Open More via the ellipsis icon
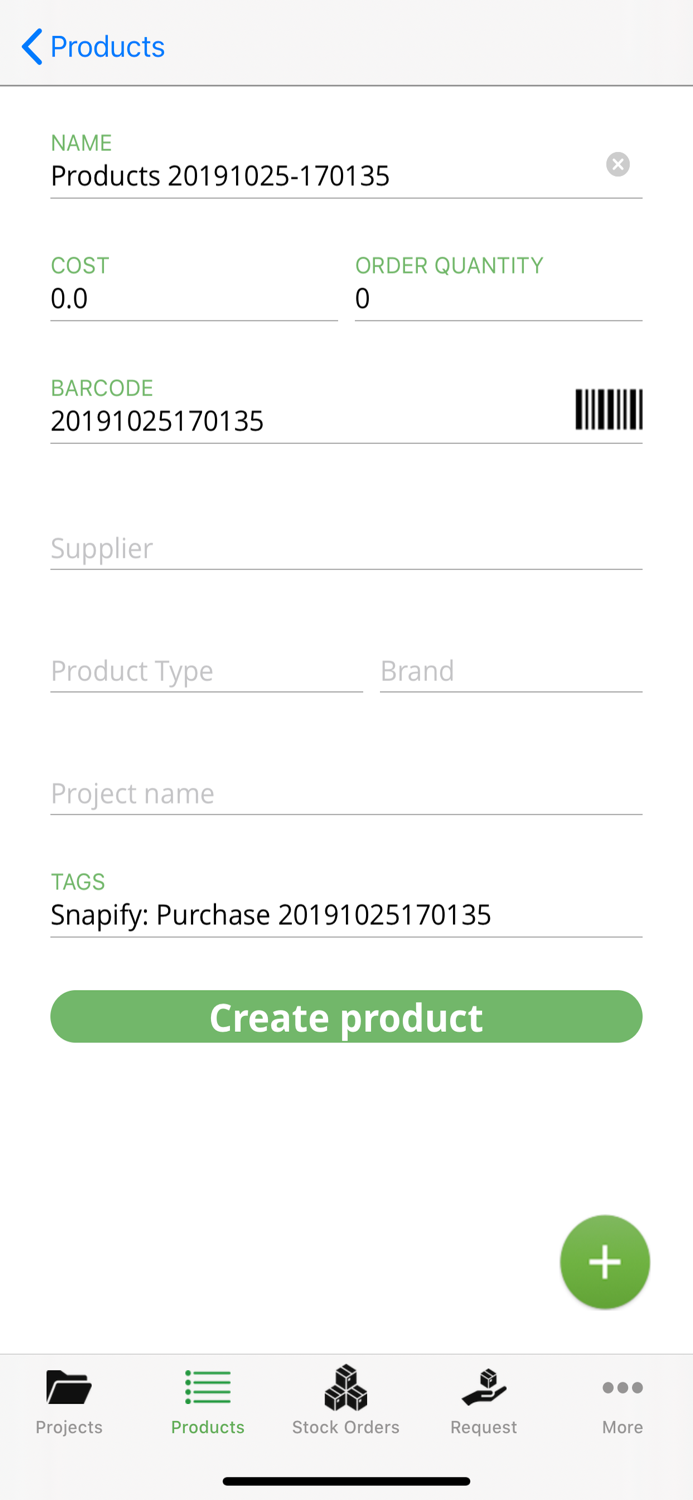The image size is (693, 1500). tap(621, 1387)
